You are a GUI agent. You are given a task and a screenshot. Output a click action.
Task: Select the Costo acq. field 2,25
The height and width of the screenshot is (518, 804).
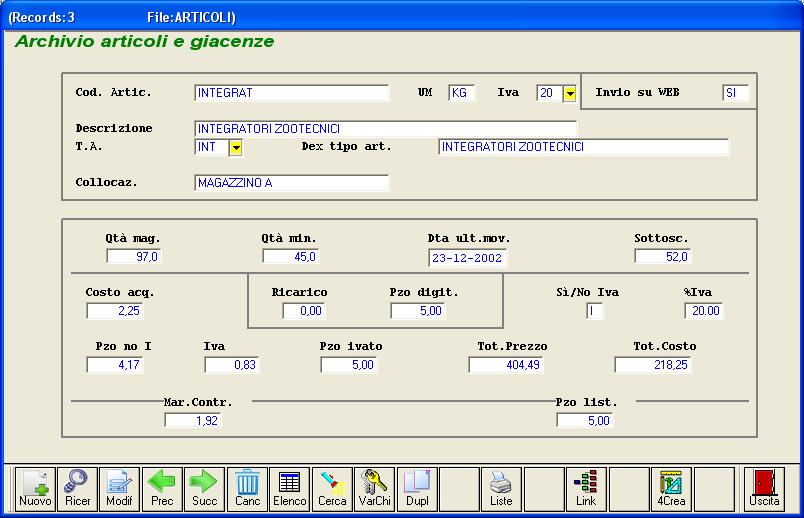pyautogui.click(x=115, y=311)
